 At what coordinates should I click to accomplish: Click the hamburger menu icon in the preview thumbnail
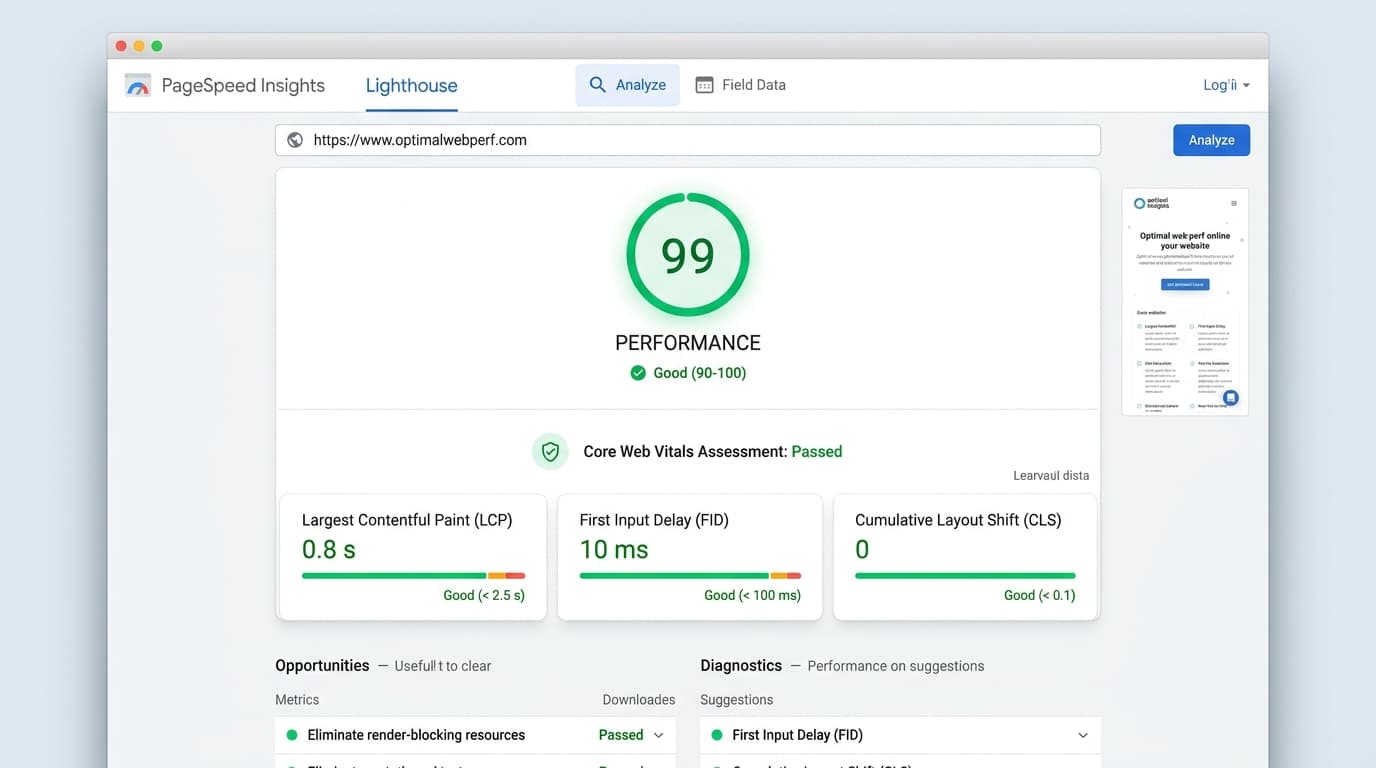(x=1234, y=203)
